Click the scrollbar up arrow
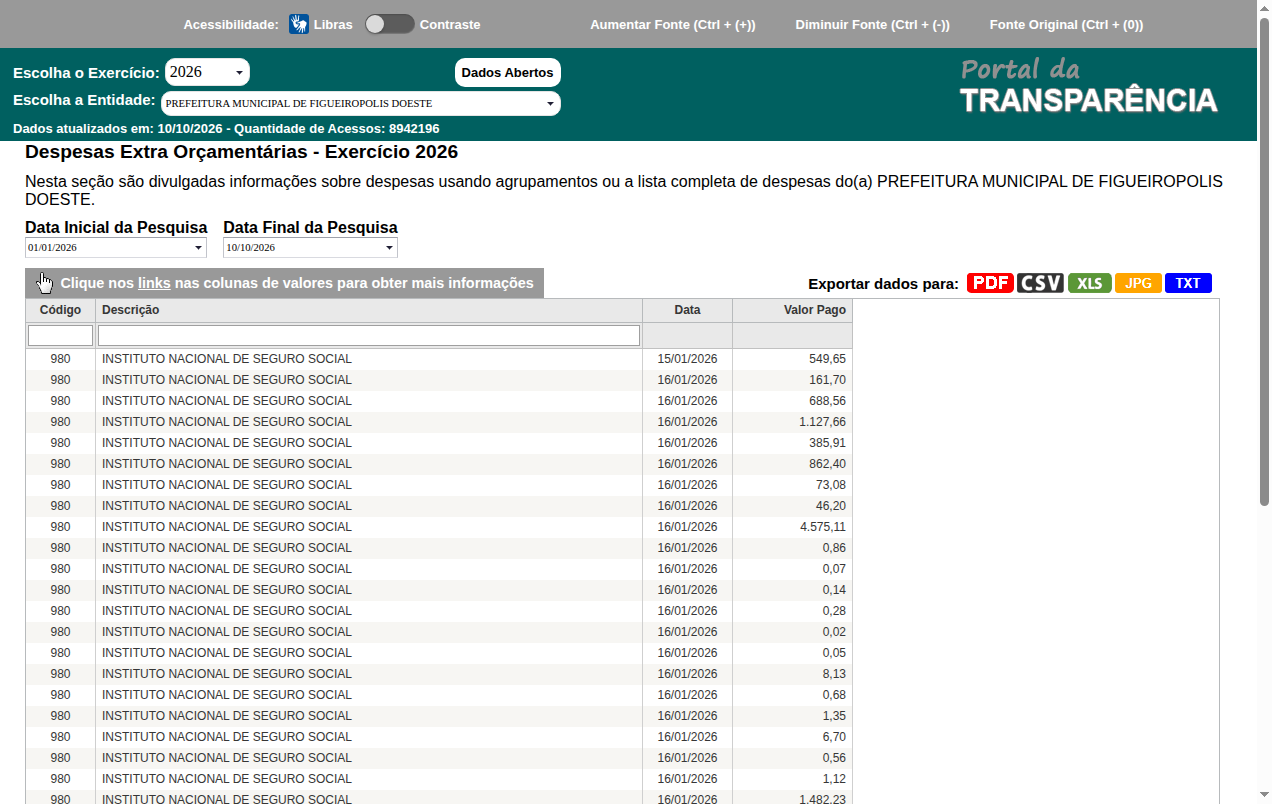The height and width of the screenshot is (804, 1272). click(1264, 7)
